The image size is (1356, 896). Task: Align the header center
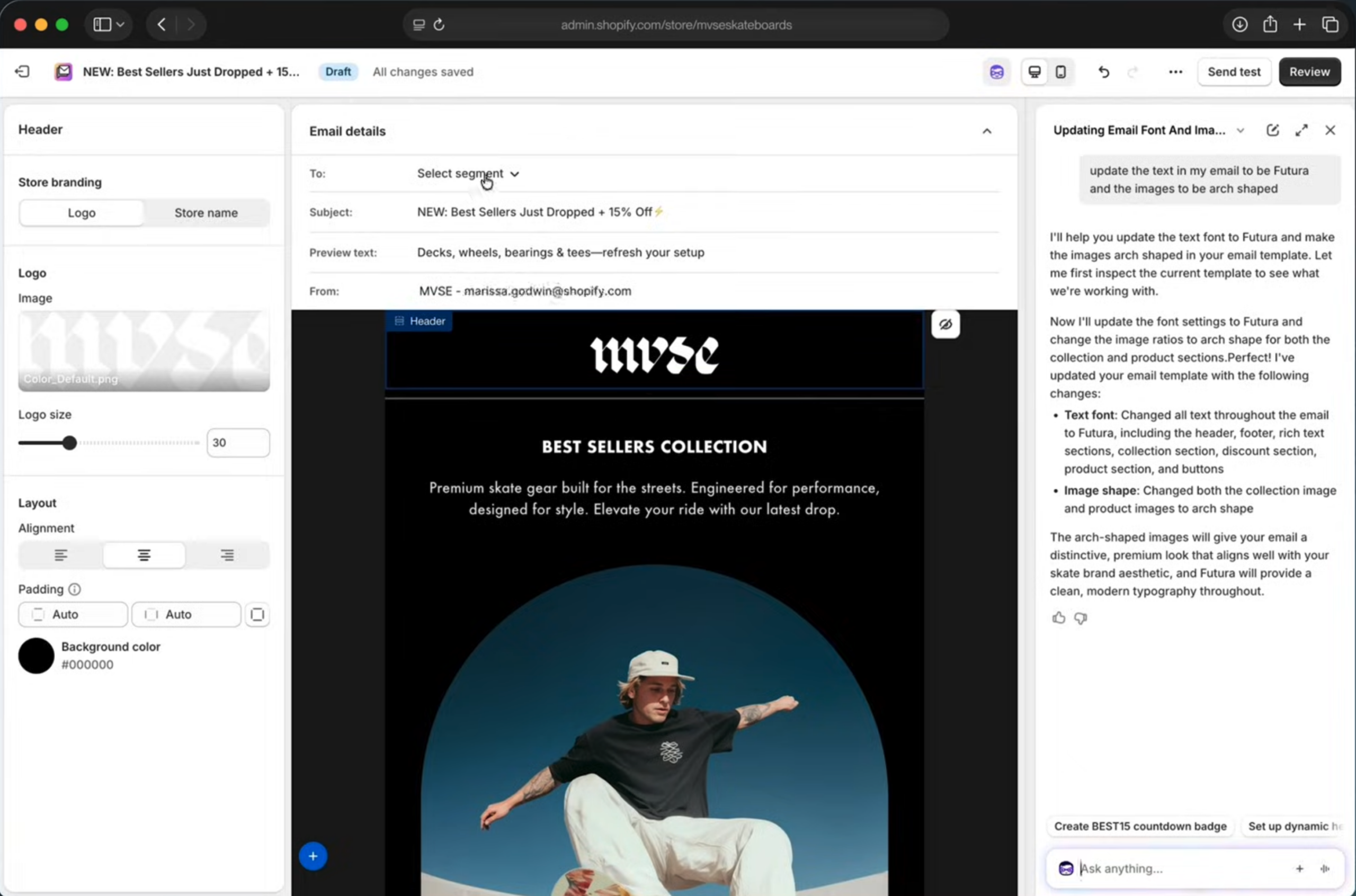coord(144,555)
